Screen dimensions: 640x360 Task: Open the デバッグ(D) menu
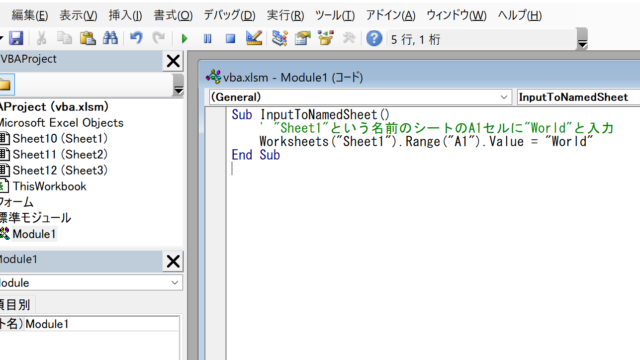click(x=229, y=16)
